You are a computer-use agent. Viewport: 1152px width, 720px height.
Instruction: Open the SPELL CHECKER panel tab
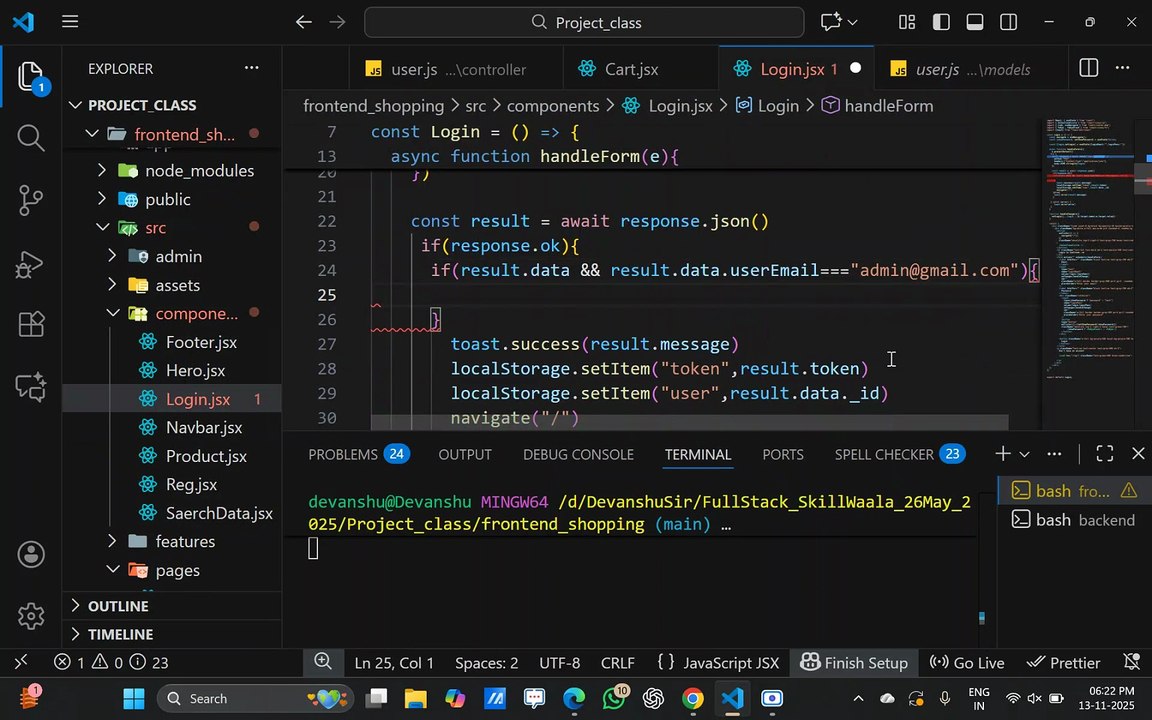pos(899,454)
